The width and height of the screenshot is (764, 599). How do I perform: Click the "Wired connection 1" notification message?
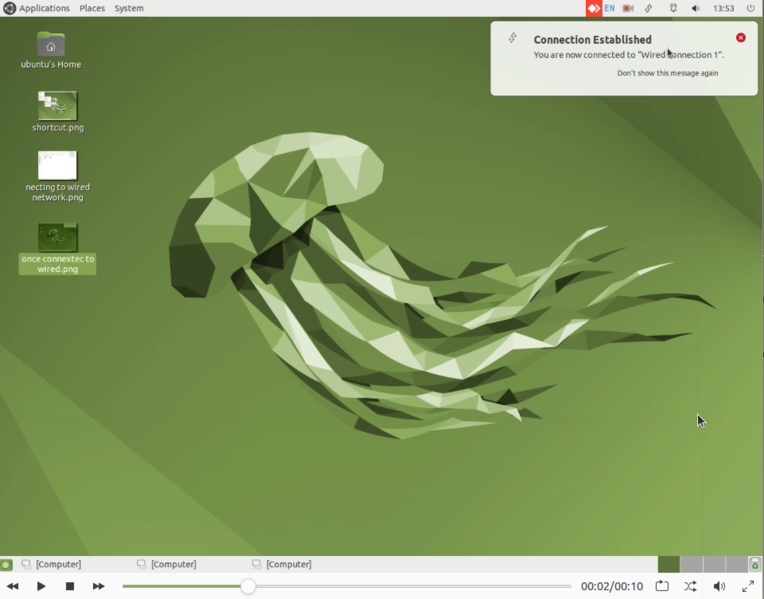pyautogui.click(x=629, y=55)
